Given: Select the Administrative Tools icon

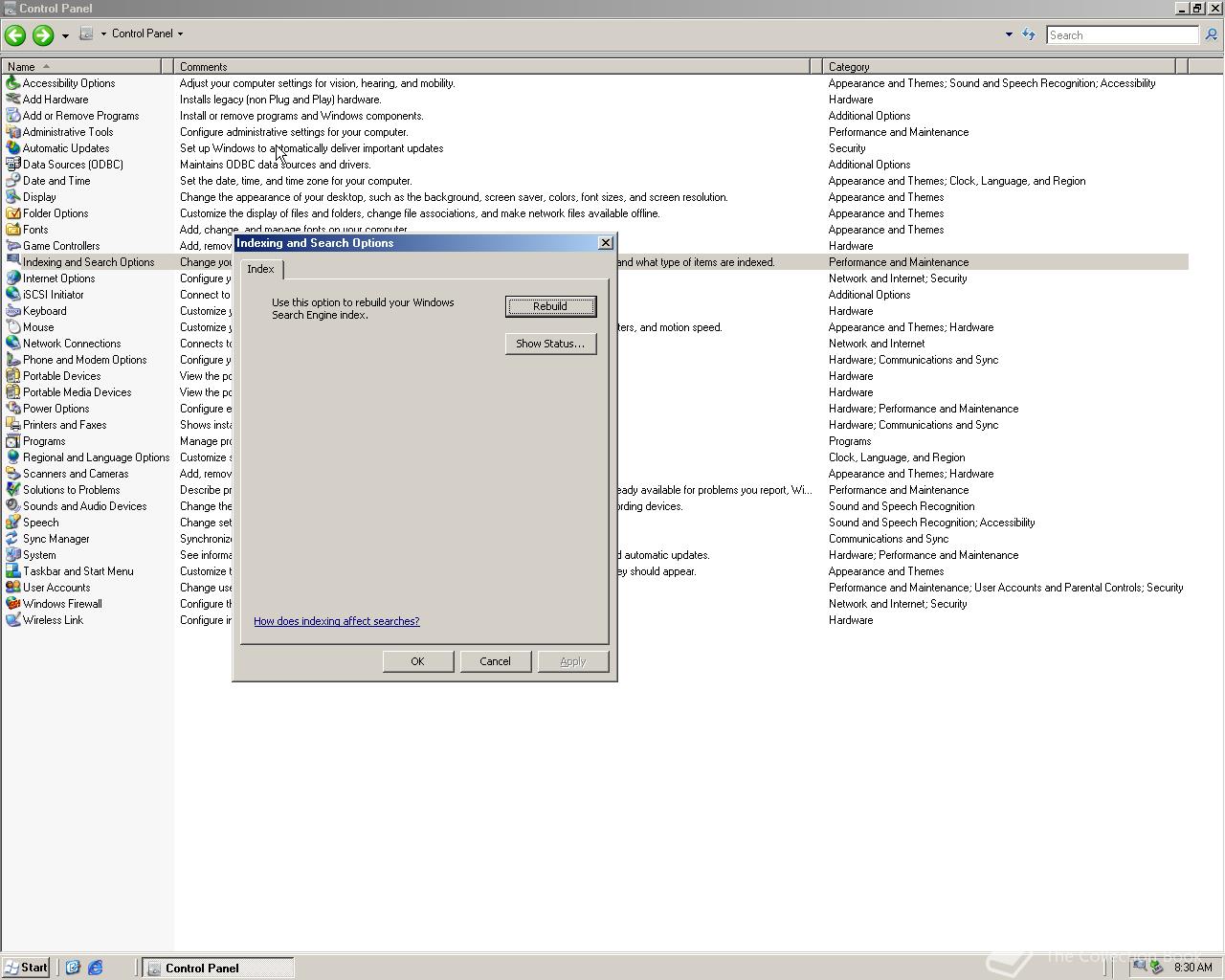Looking at the screenshot, I should point(13,132).
